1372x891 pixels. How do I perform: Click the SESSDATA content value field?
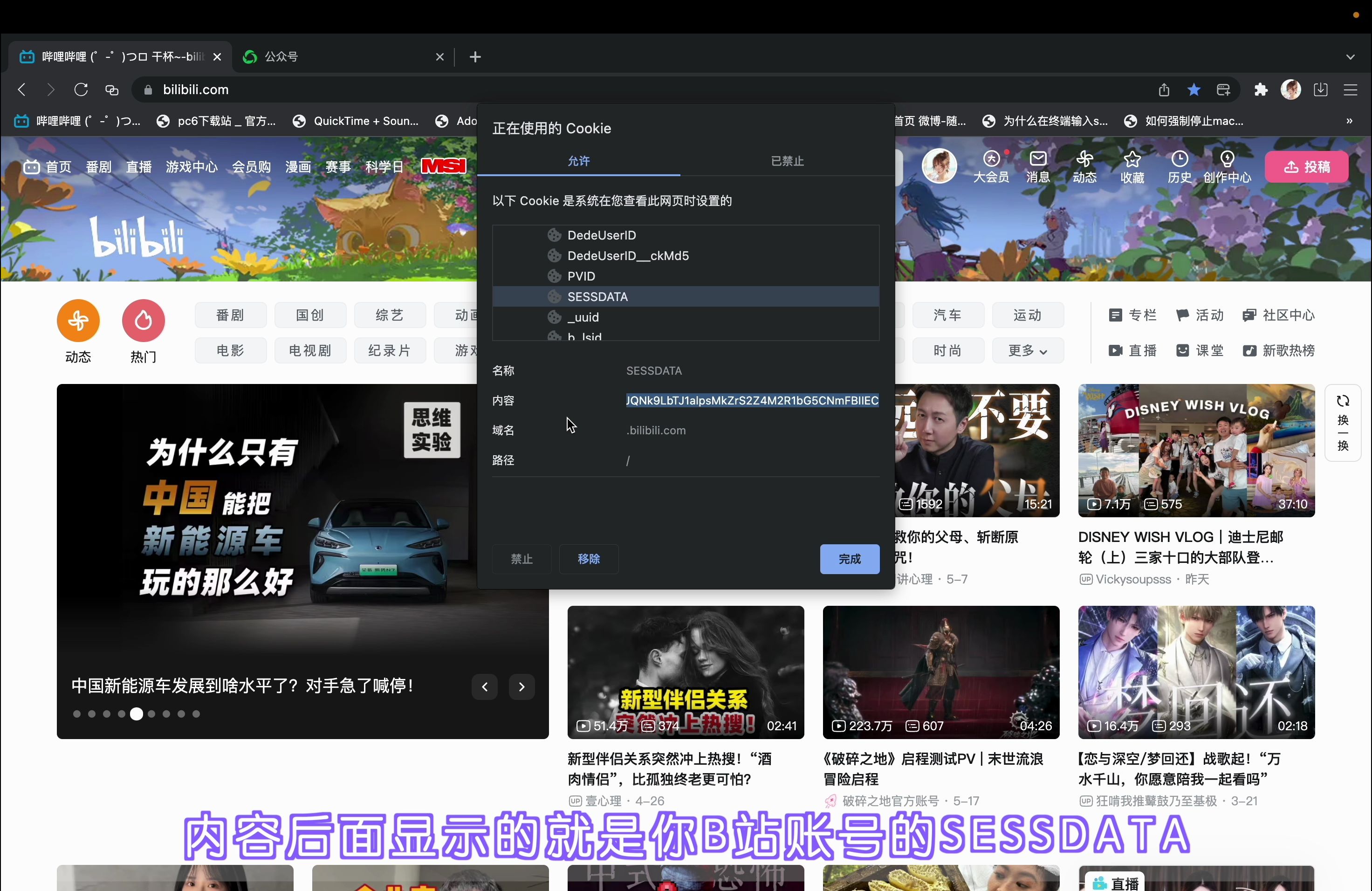(752, 401)
